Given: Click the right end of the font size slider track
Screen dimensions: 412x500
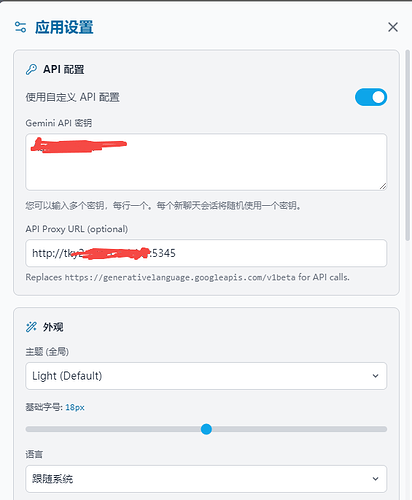Looking at the screenshot, I should pos(383,429).
